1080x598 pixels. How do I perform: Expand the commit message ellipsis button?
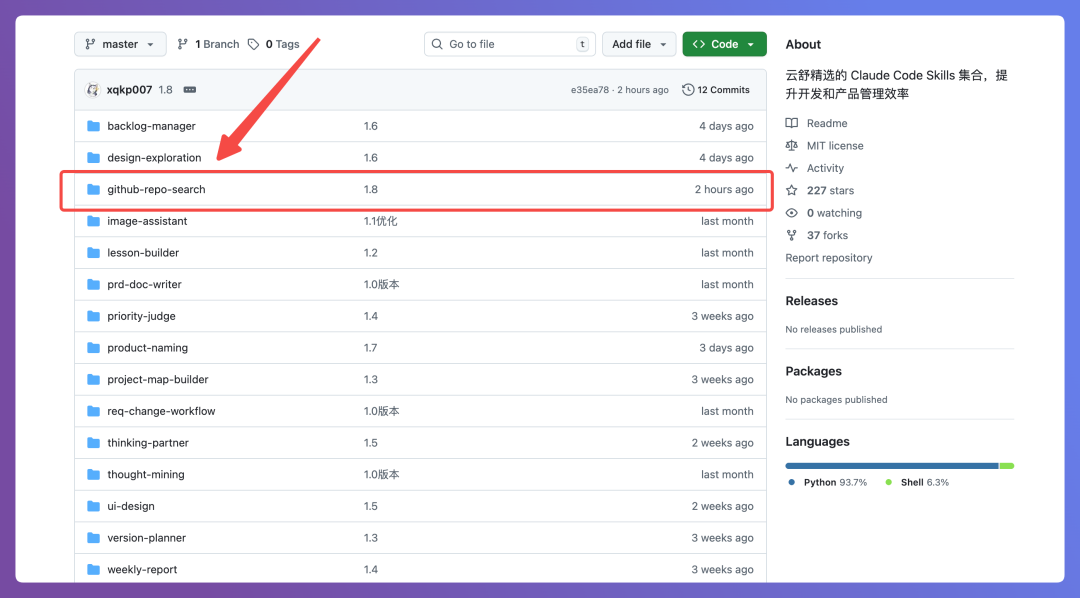[190, 90]
